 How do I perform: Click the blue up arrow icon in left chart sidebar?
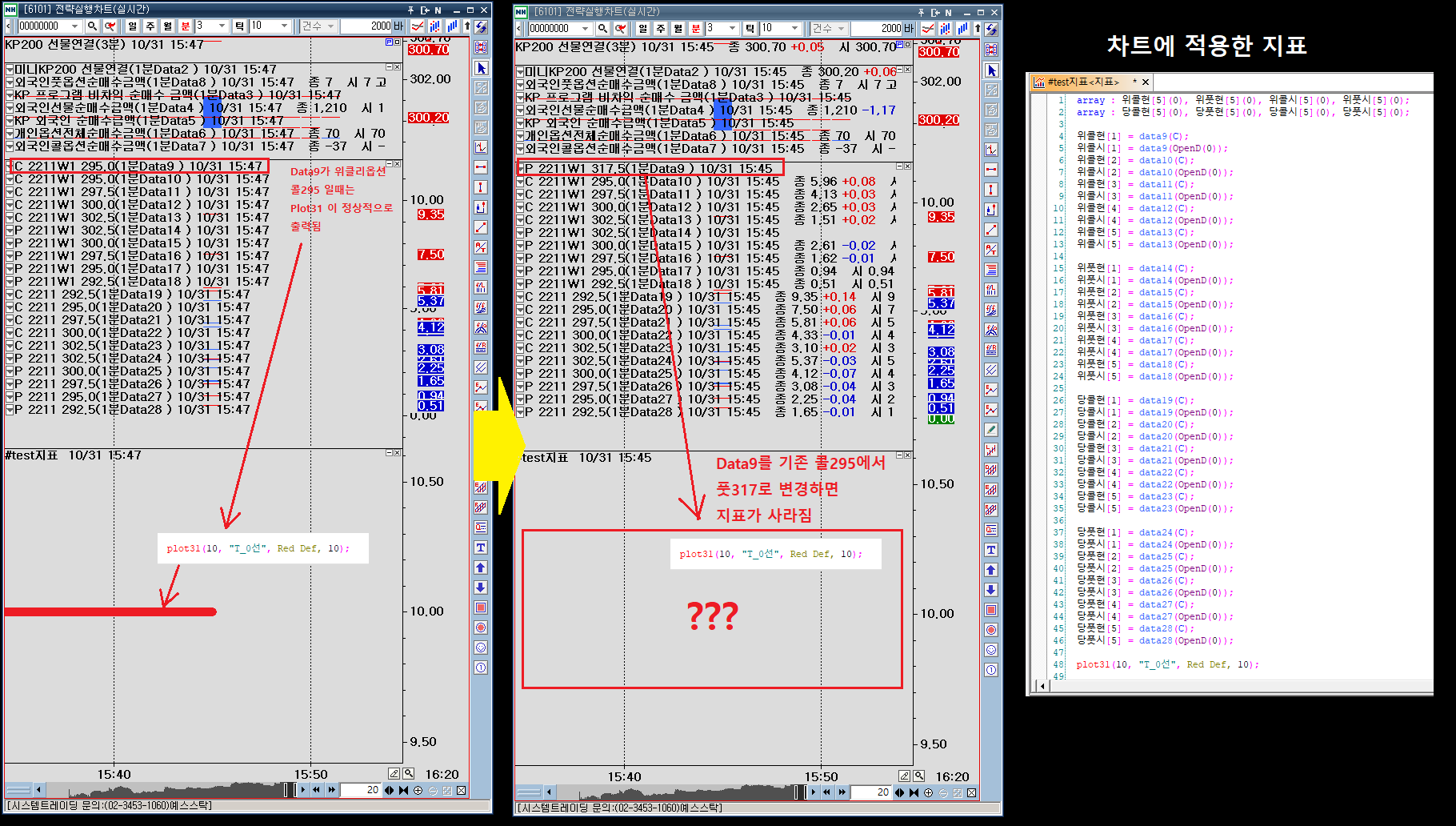[481, 567]
